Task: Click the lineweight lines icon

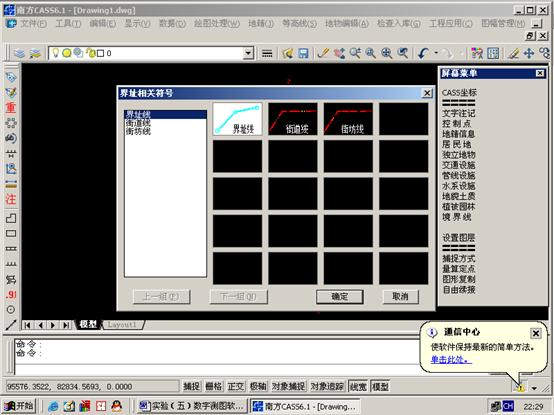Action: point(267,54)
